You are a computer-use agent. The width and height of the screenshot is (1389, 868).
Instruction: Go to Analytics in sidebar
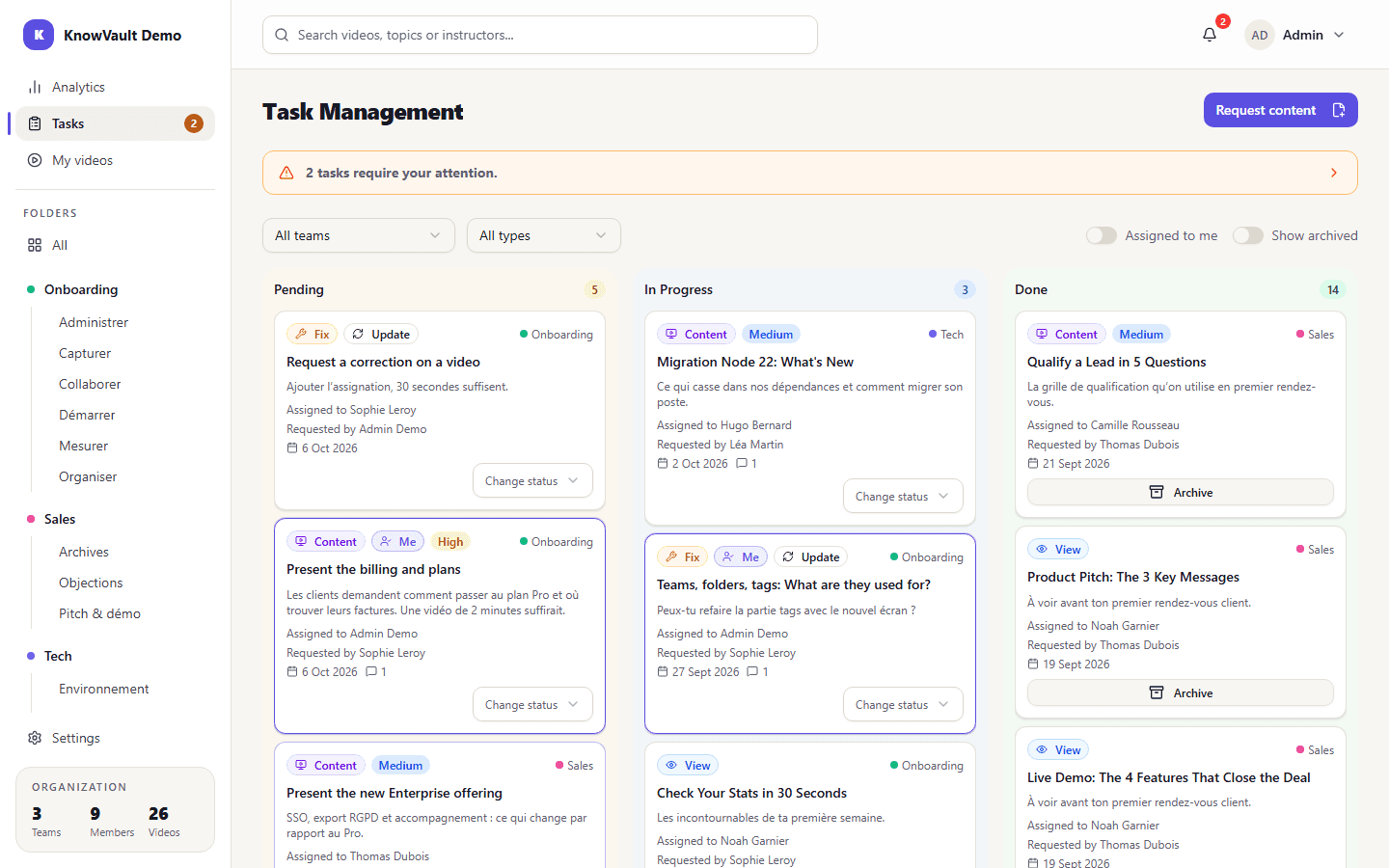(115, 87)
